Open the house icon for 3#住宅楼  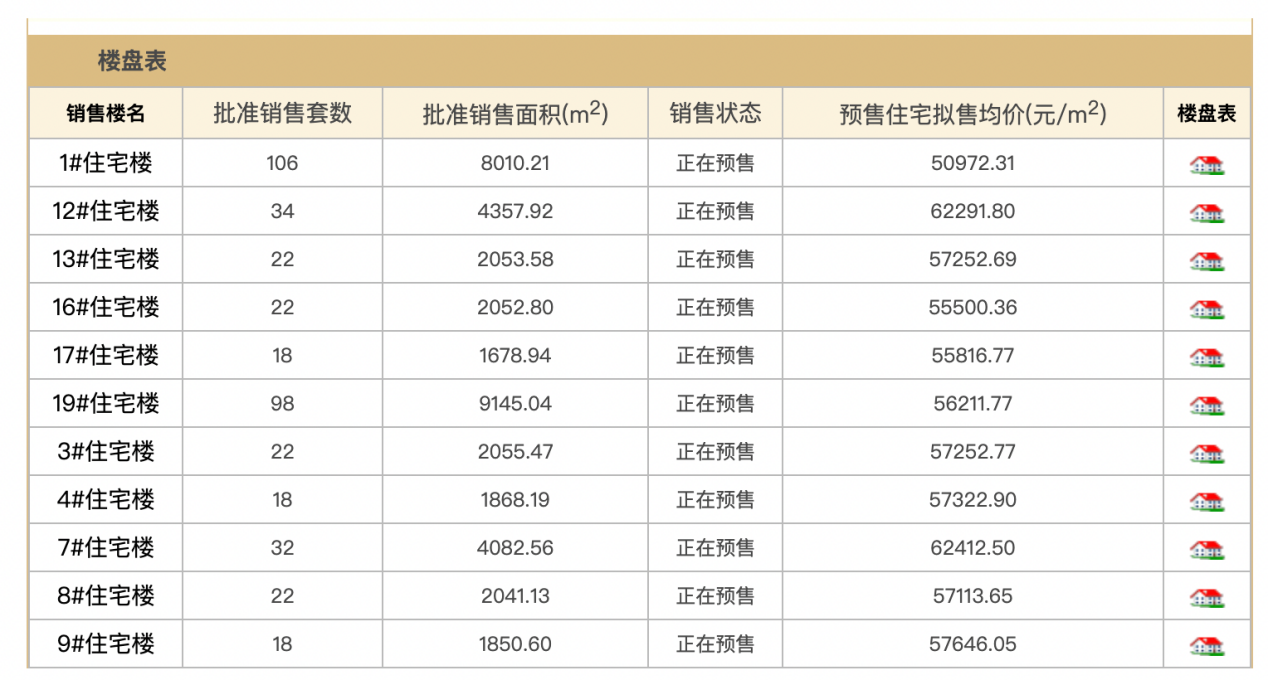click(x=1207, y=452)
